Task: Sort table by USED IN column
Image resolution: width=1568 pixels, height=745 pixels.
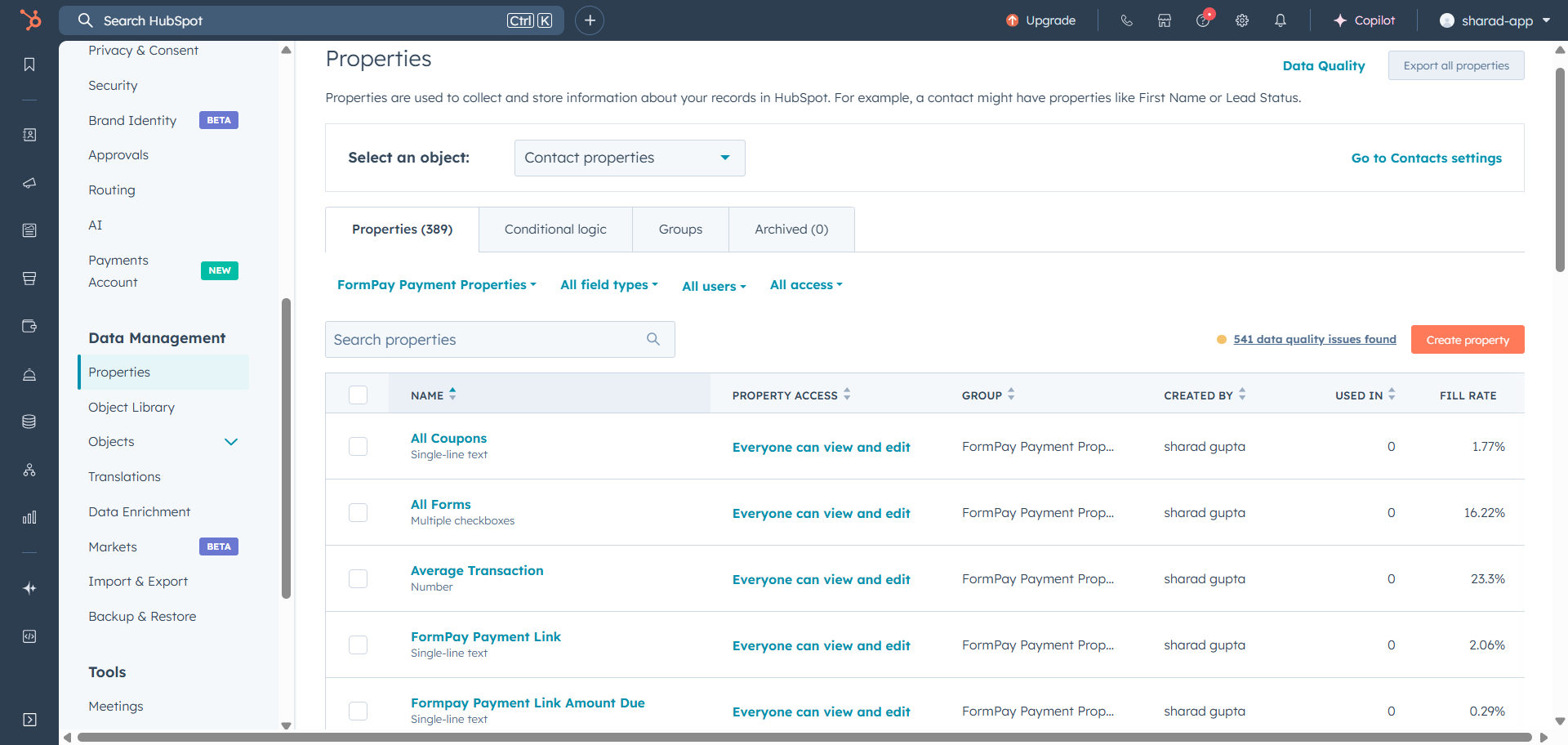Action: click(x=1365, y=395)
